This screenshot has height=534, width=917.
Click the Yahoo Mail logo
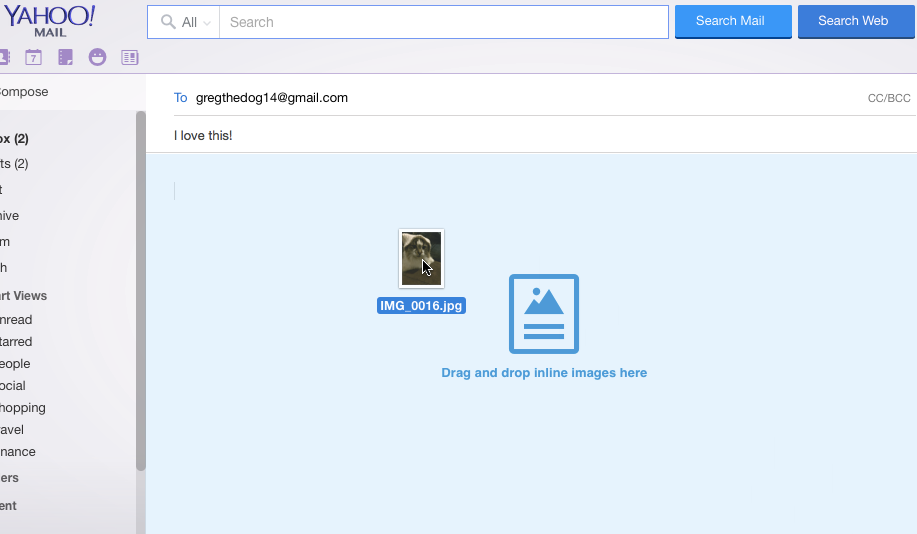pyautogui.click(x=48, y=20)
